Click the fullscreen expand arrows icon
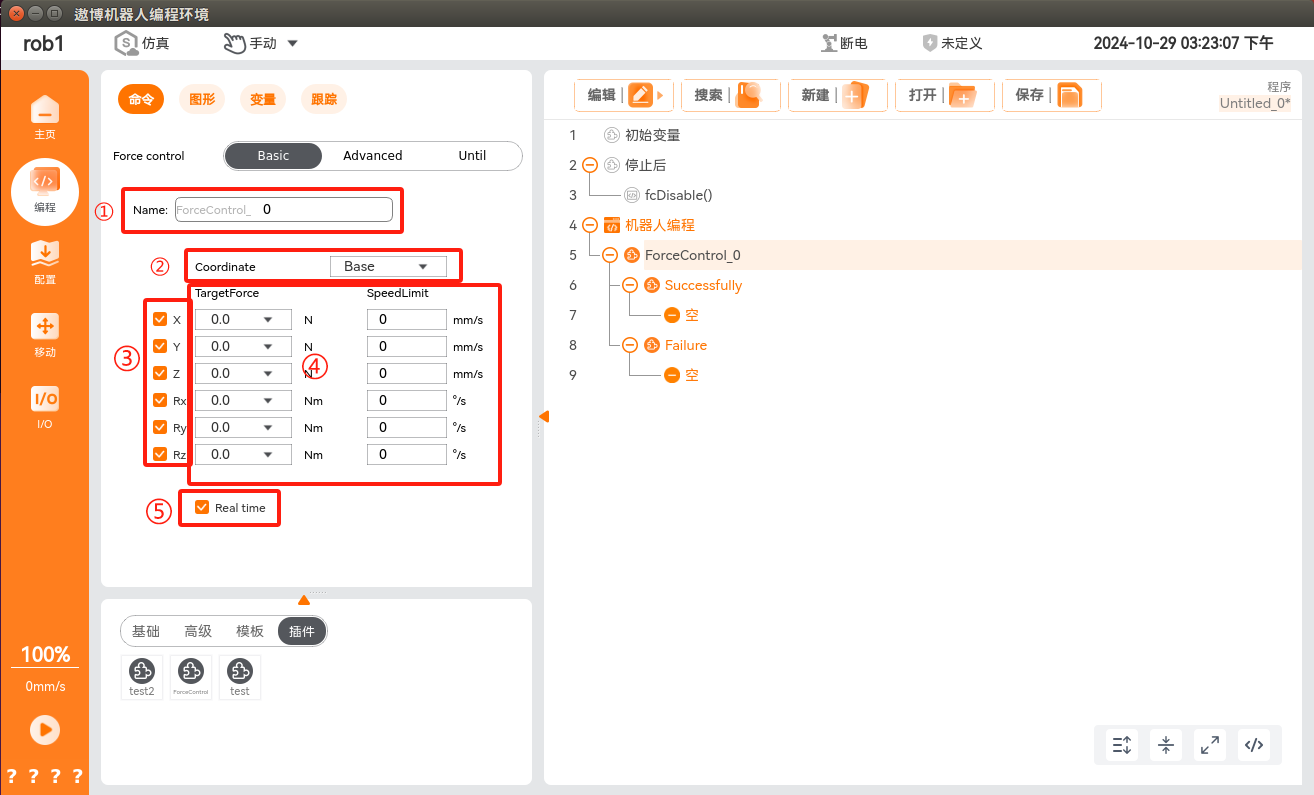This screenshot has height=795, width=1314. tap(1210, 745)
